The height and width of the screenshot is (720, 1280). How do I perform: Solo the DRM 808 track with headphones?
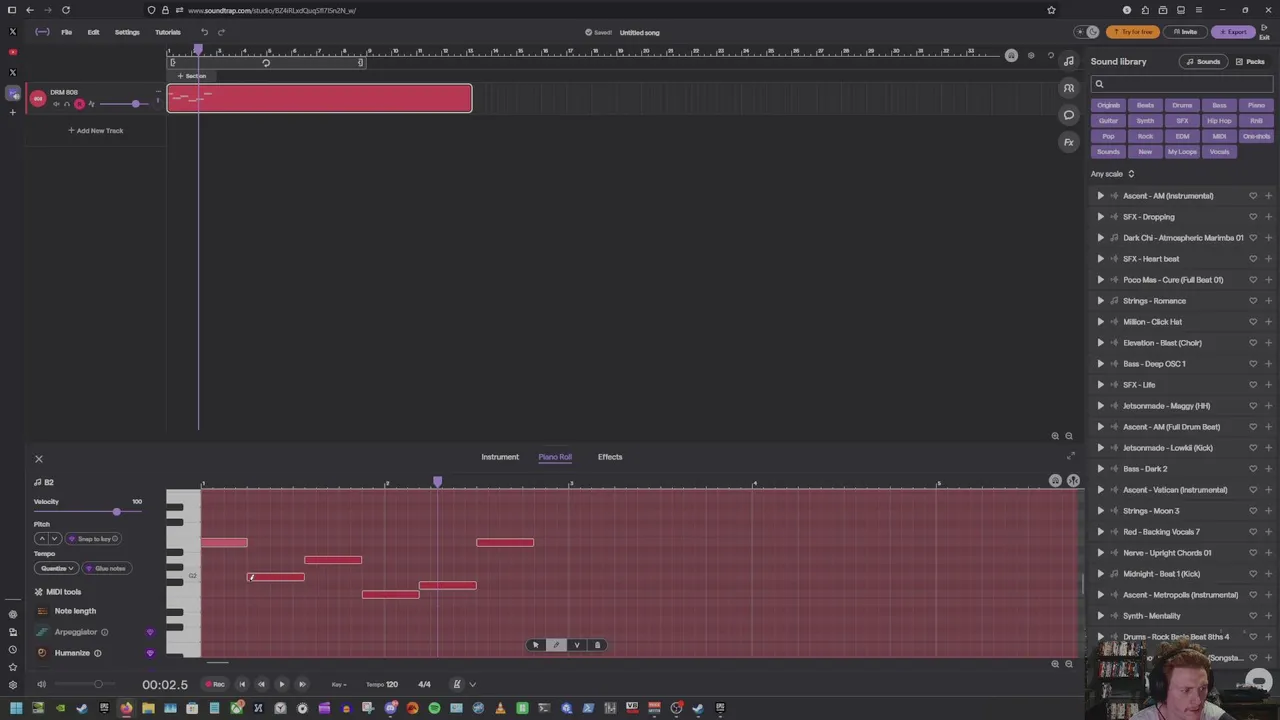pos(67,104)
